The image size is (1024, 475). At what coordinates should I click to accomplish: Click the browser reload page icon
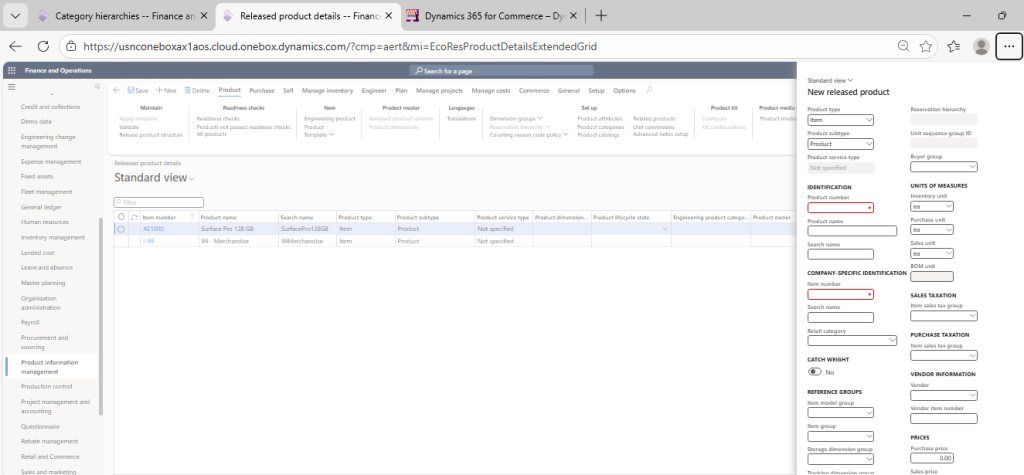pyautogui.click(x=43, y=46)
